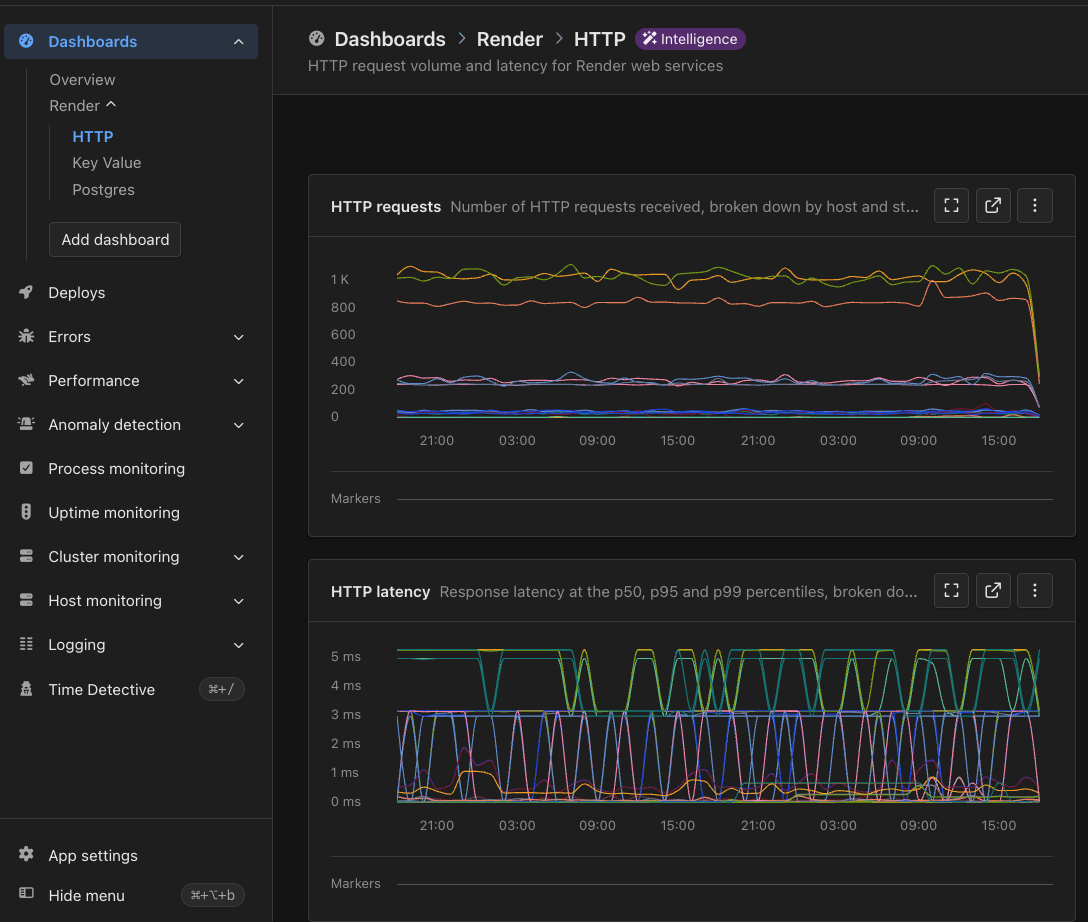This screenshot has width=1088, height=922.
Task: Click the App settings gear icon
Action: point(26,855)
